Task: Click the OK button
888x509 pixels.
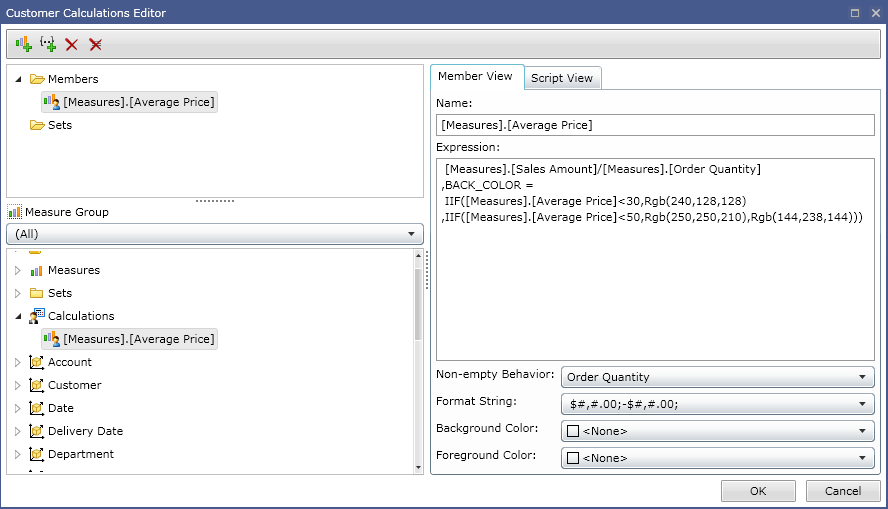Action: (758, 491)
